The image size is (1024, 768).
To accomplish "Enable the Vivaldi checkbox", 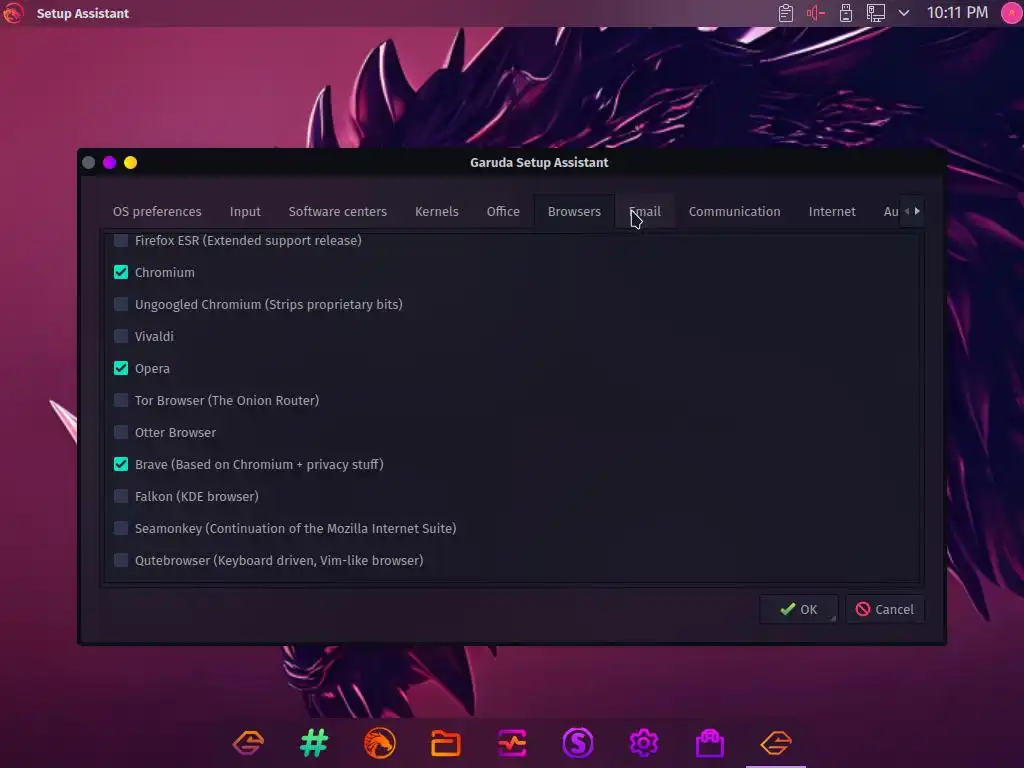I will (121, 336).
